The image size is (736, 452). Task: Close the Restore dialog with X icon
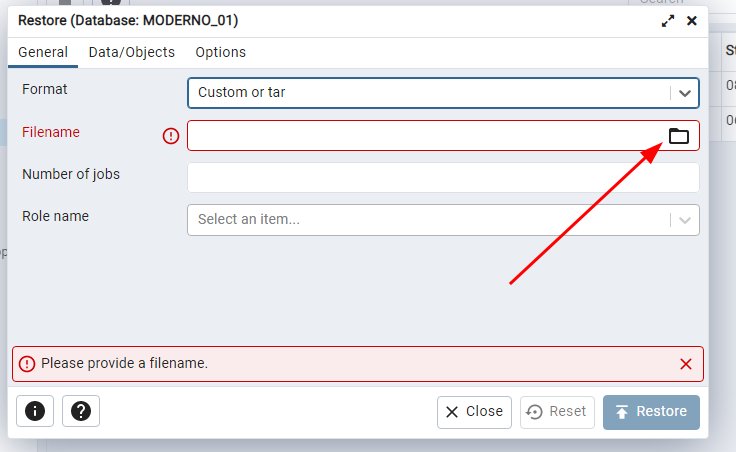click(x=691, y=21)
